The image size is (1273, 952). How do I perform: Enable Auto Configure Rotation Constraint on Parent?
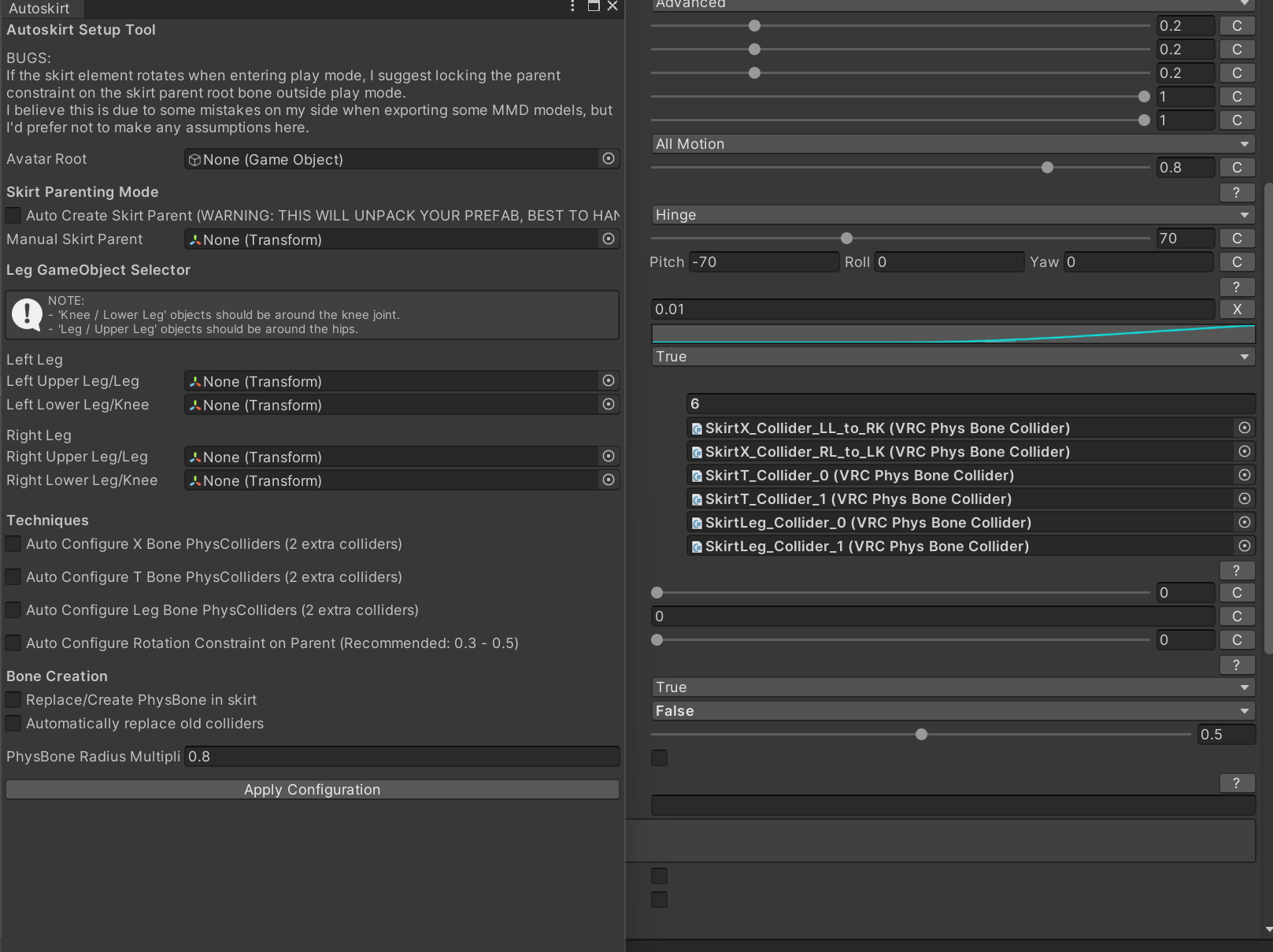click(x=13, y=643)
